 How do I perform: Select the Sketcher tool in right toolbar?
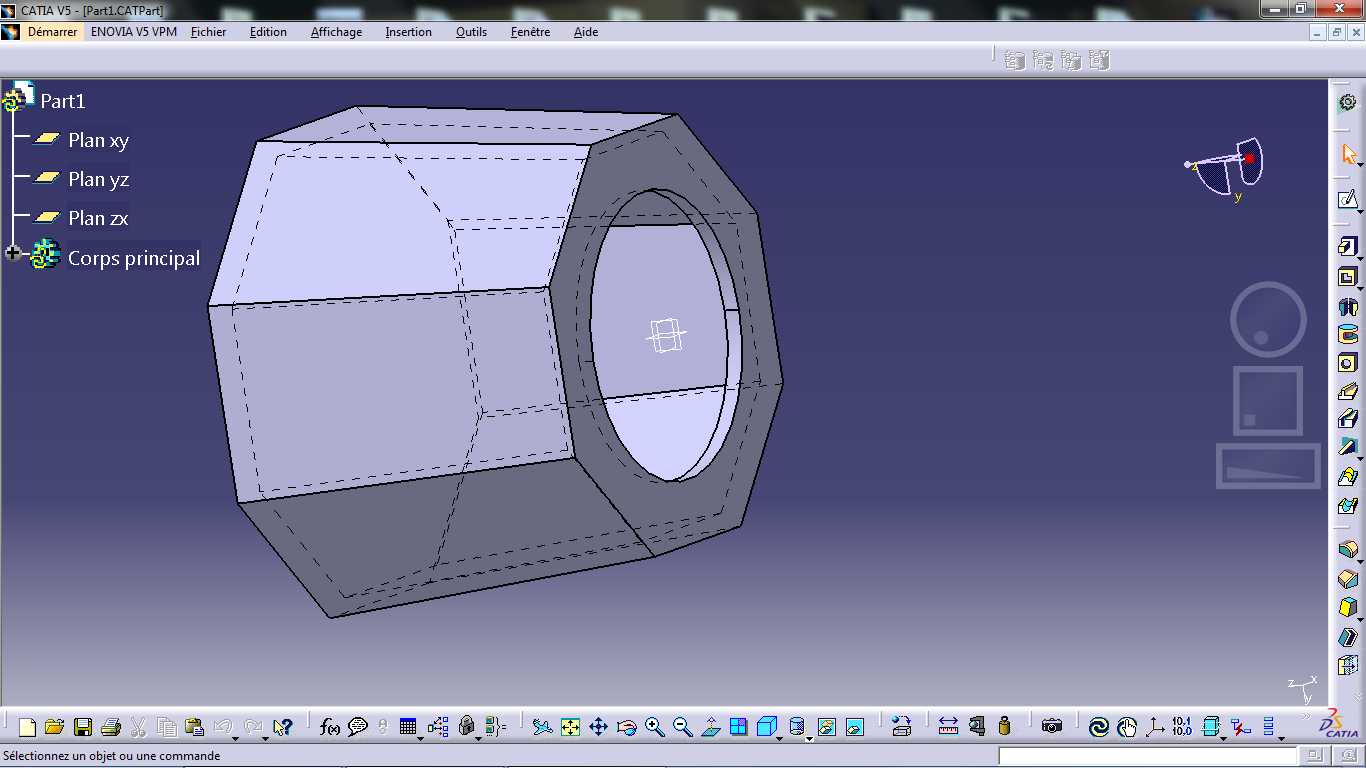[1347, 200]
